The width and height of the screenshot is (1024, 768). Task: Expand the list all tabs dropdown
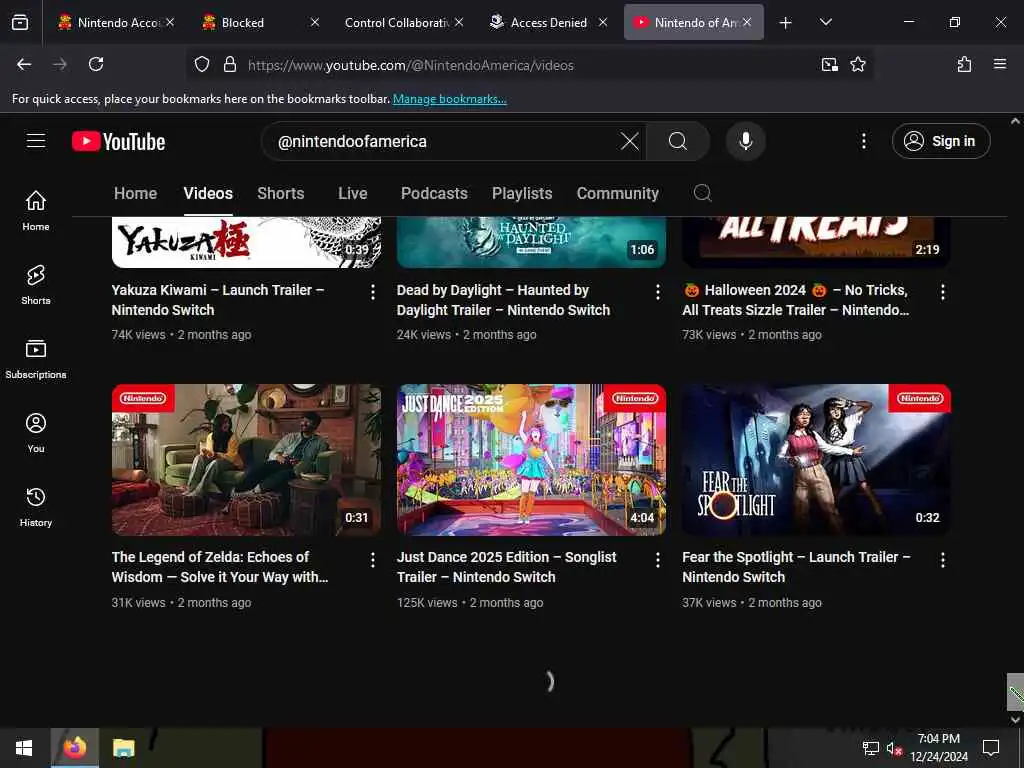(825, 22)
